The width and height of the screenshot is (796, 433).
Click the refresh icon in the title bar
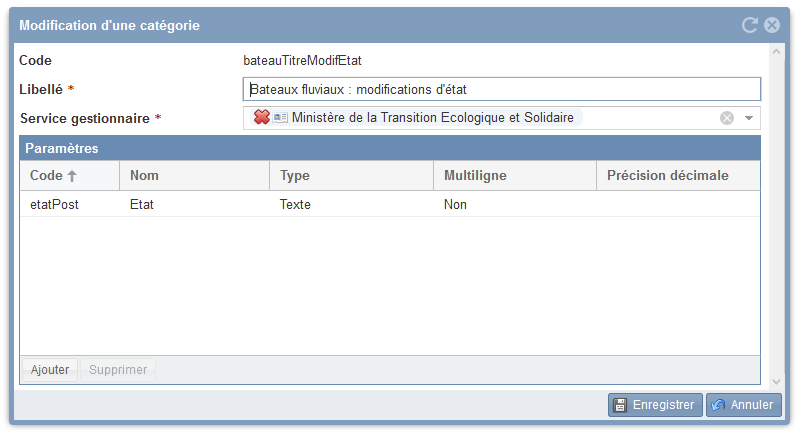pos(750,25)
